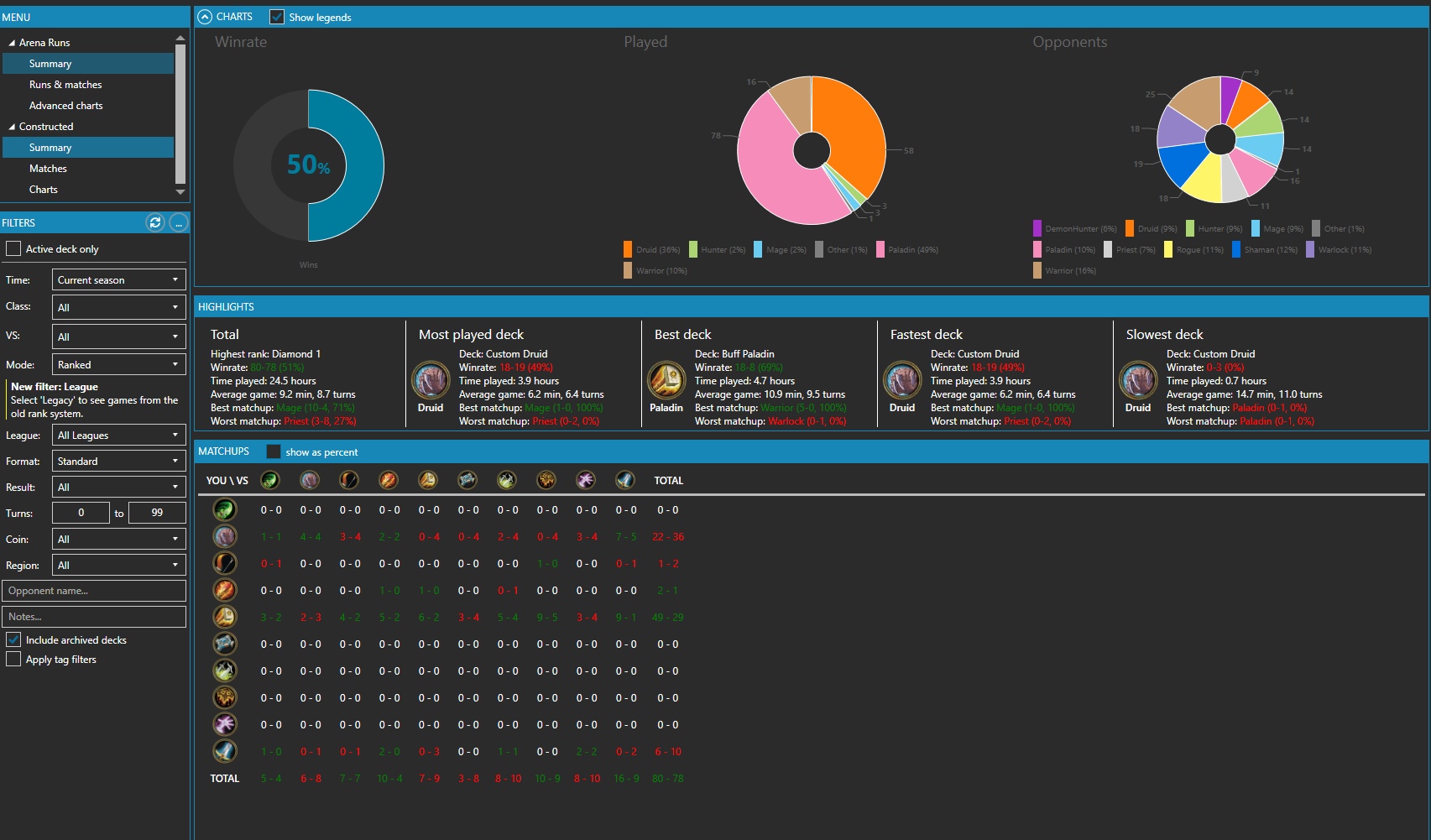Open Matches under Constructed

click(x=48, y=169)
